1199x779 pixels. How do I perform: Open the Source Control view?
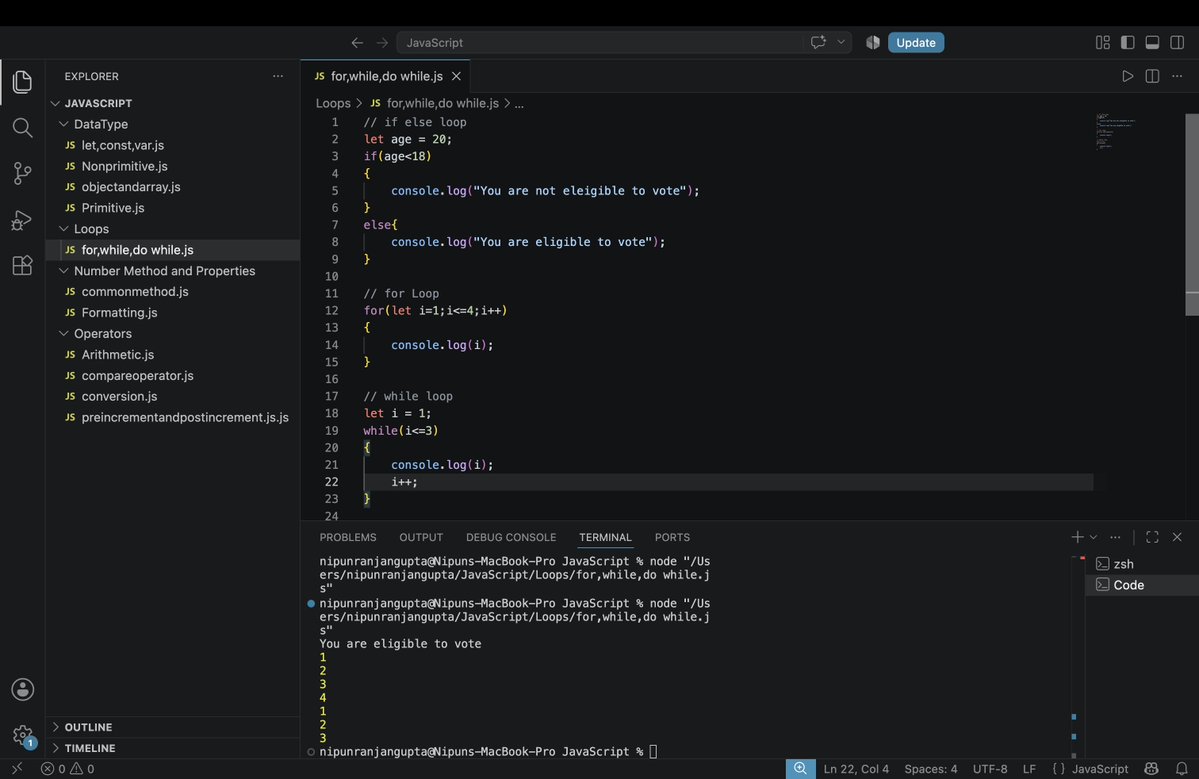pyautogui.click(x=22, y=174)
